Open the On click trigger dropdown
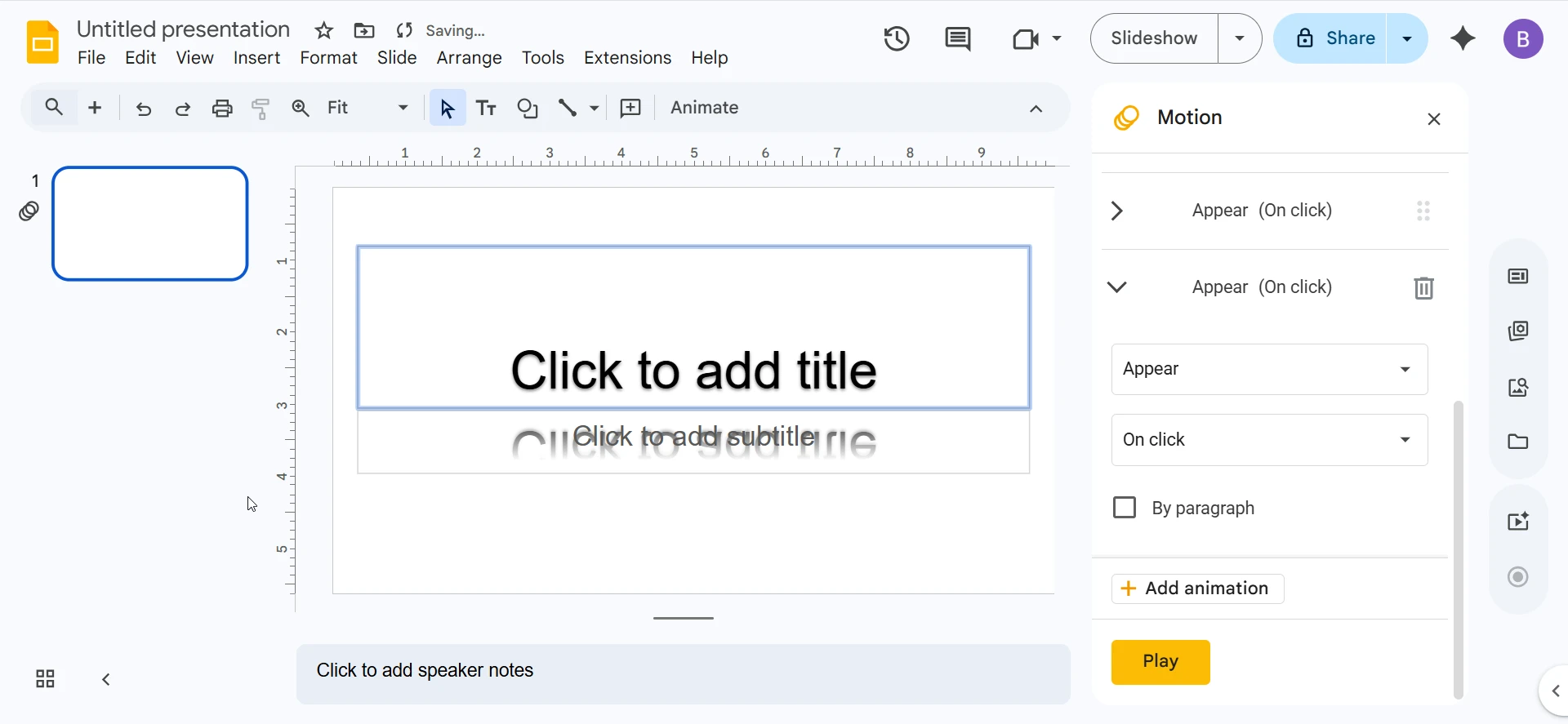Image resolution: width=1568 pixels, height=724 pixels. click(1269, 440)
